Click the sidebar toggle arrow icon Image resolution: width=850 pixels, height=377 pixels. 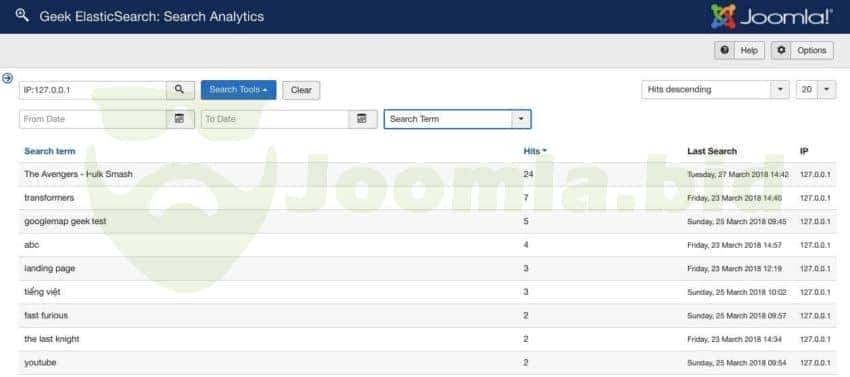[x=8, y=78]
